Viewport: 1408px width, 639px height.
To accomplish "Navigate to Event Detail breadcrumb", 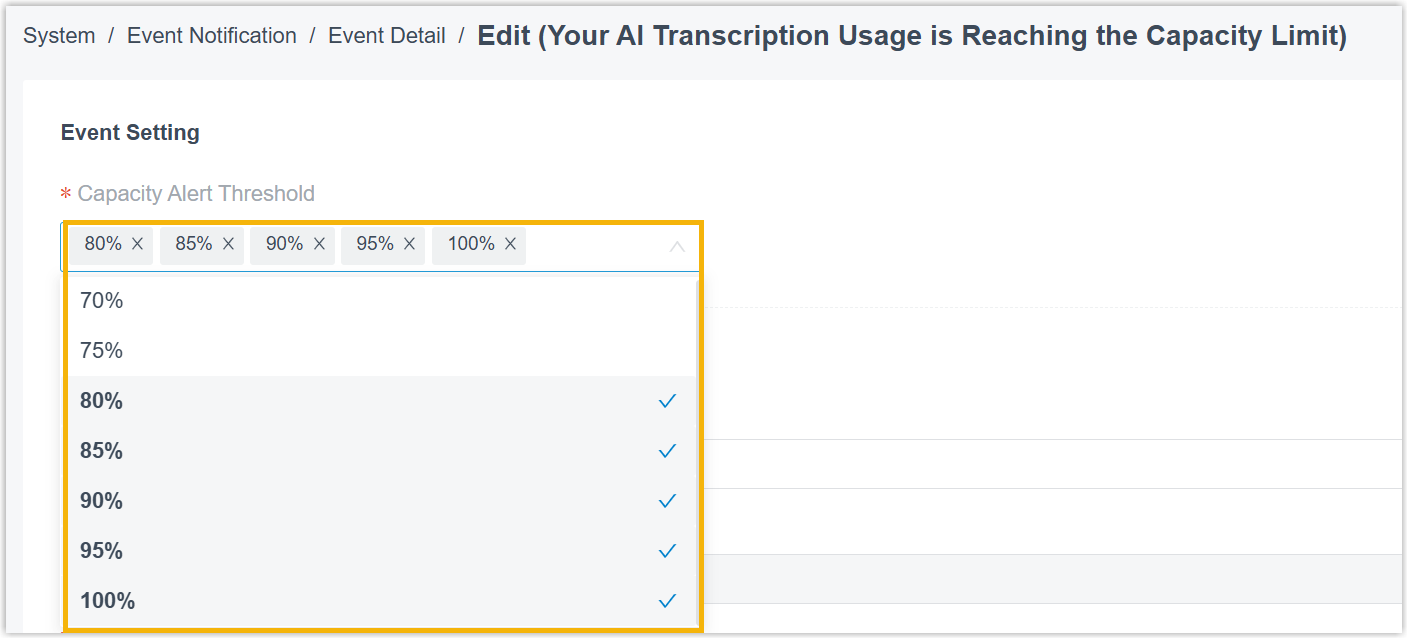I will [x=387, y=36].
